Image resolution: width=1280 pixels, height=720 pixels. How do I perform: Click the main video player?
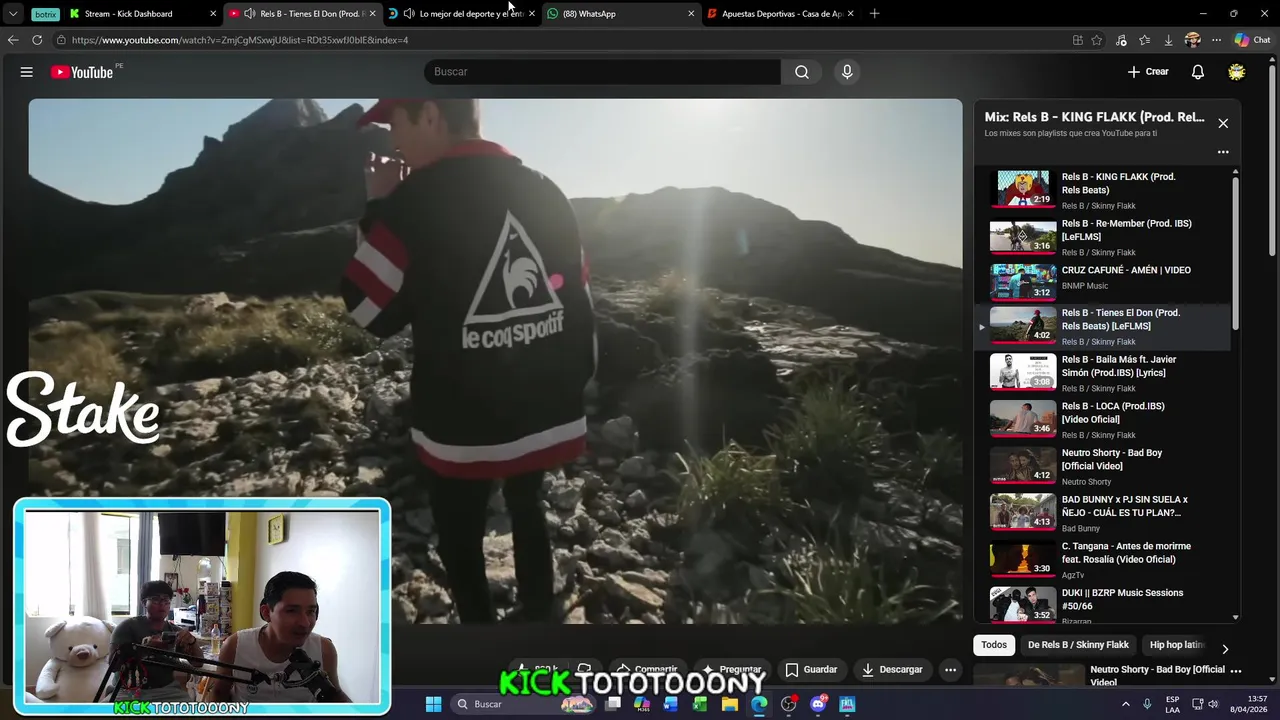pos(495,360)
